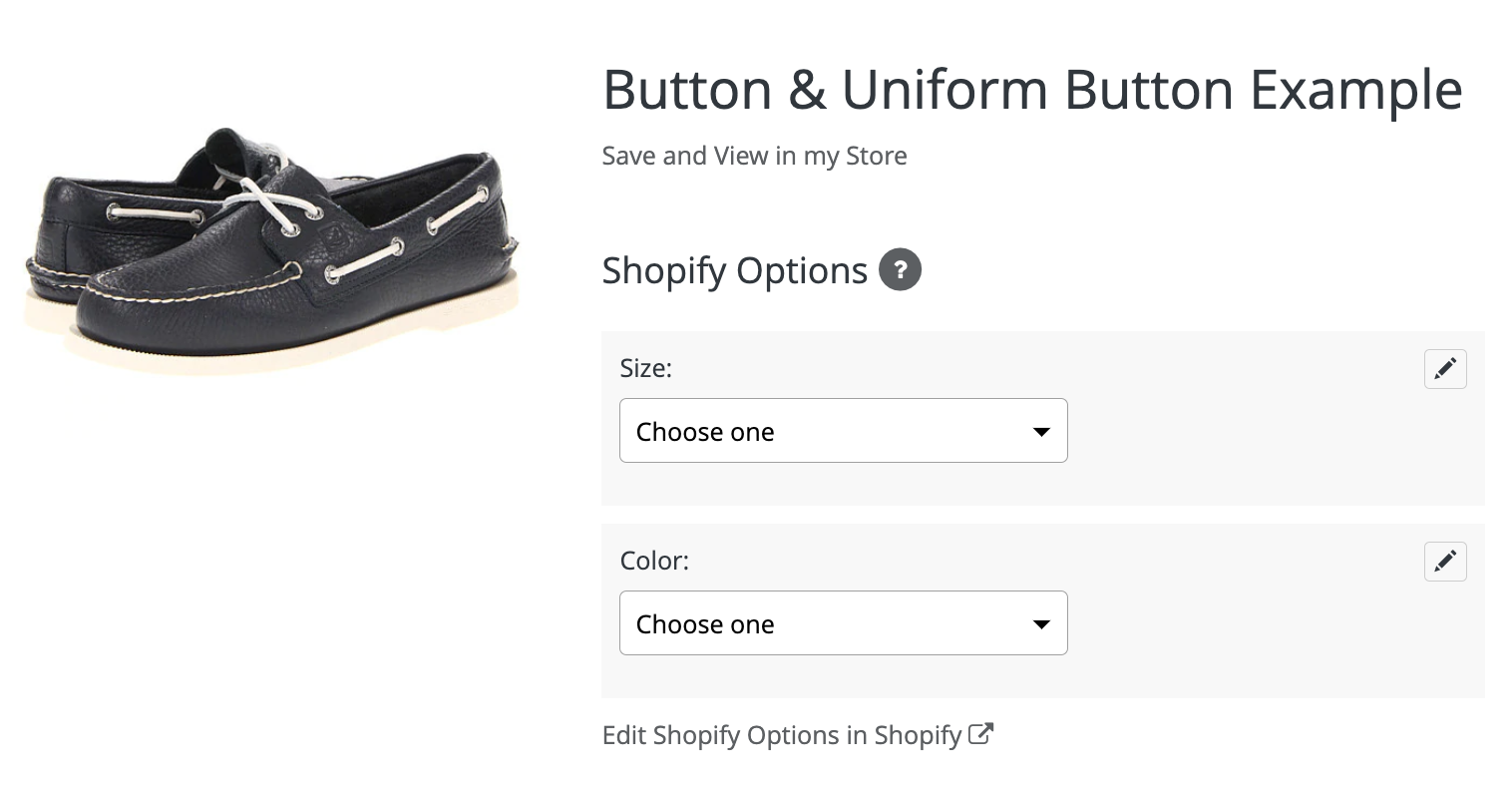Select the word "Example" in the title
The width and height of the screenshot is (1512, 790).
pyautogui.click(x=1356, y=92)
